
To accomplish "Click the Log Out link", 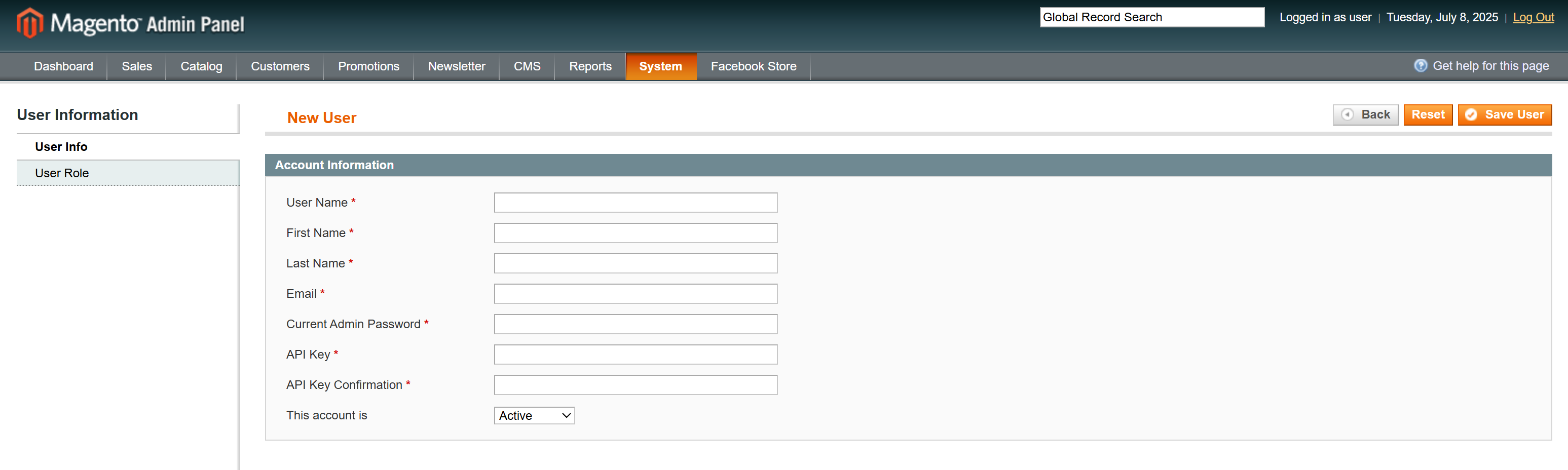I will click(1534, 17).
